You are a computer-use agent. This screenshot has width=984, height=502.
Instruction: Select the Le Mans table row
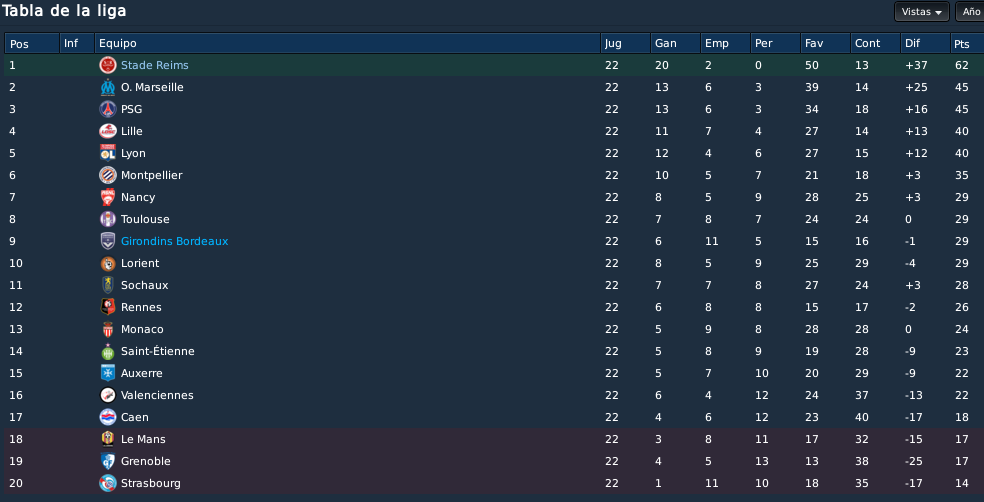(494, 439)
